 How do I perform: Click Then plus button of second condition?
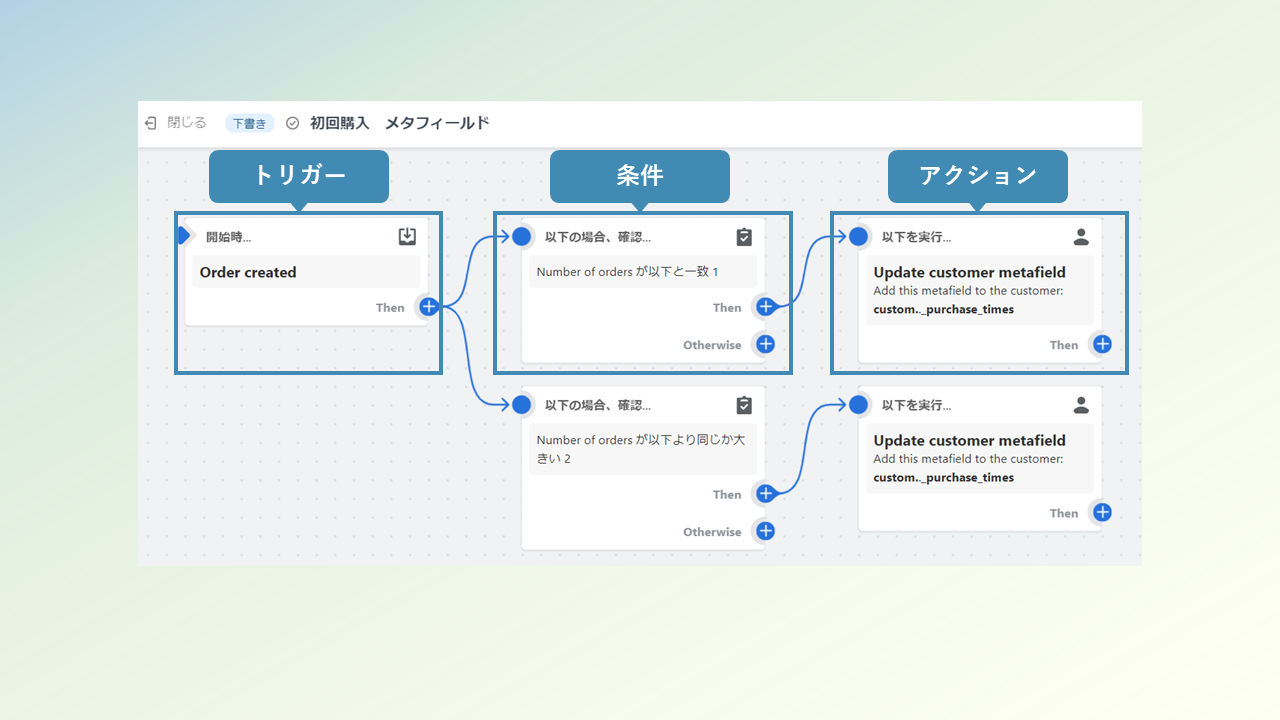tap(765, 494)
